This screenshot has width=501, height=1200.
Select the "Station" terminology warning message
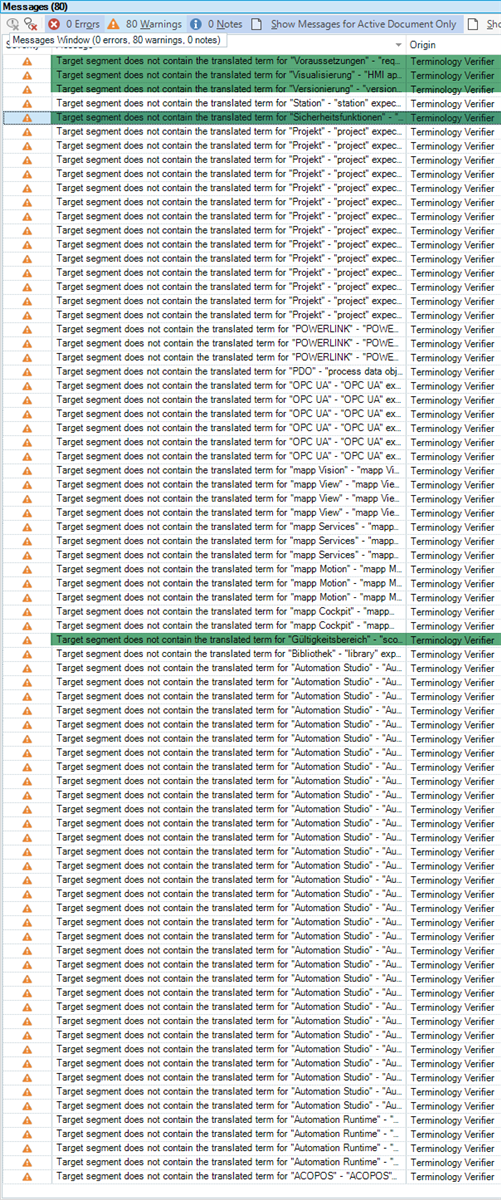(230, 103)
